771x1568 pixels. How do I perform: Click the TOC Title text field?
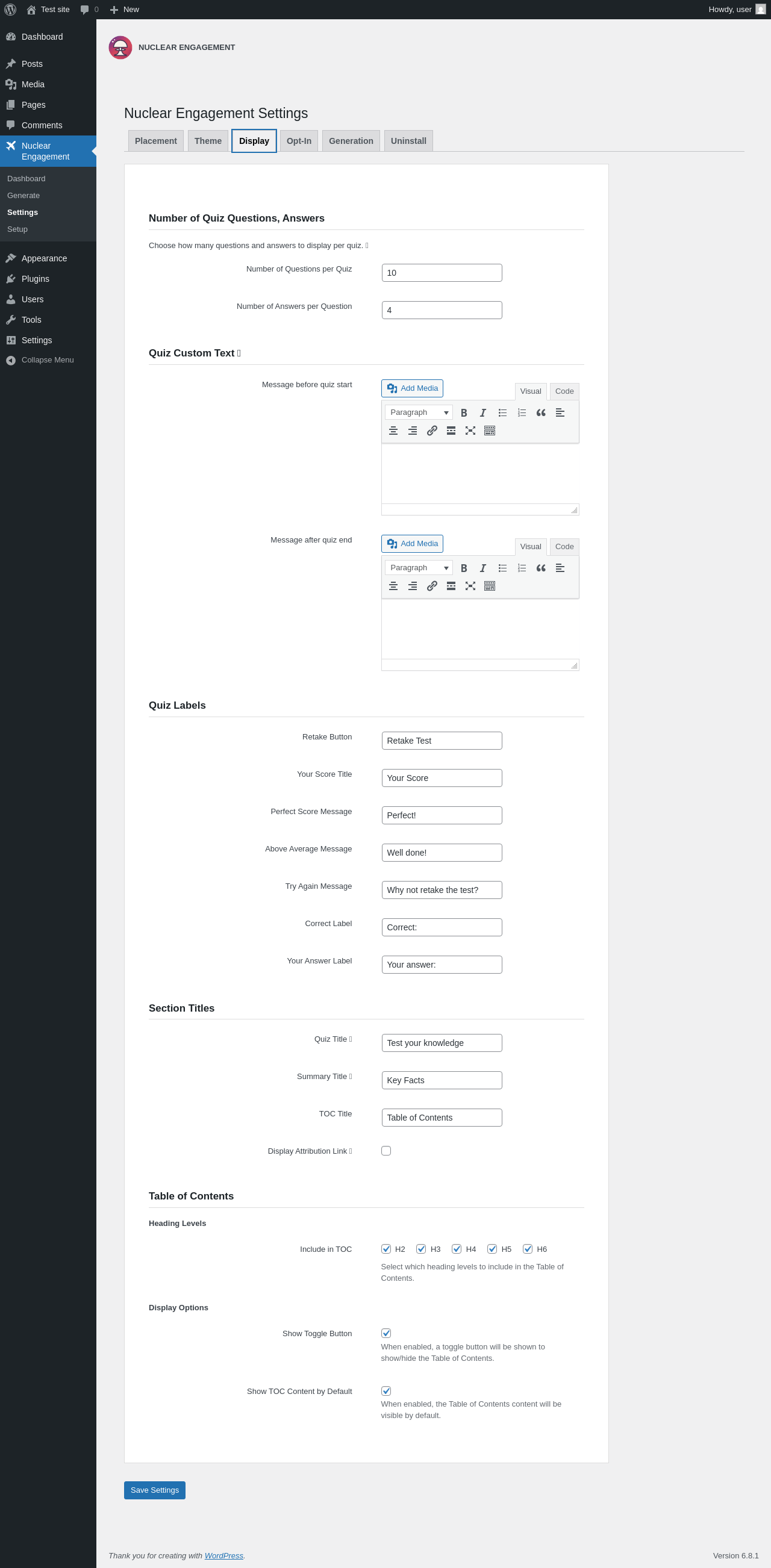click(x=442, y=1118)
